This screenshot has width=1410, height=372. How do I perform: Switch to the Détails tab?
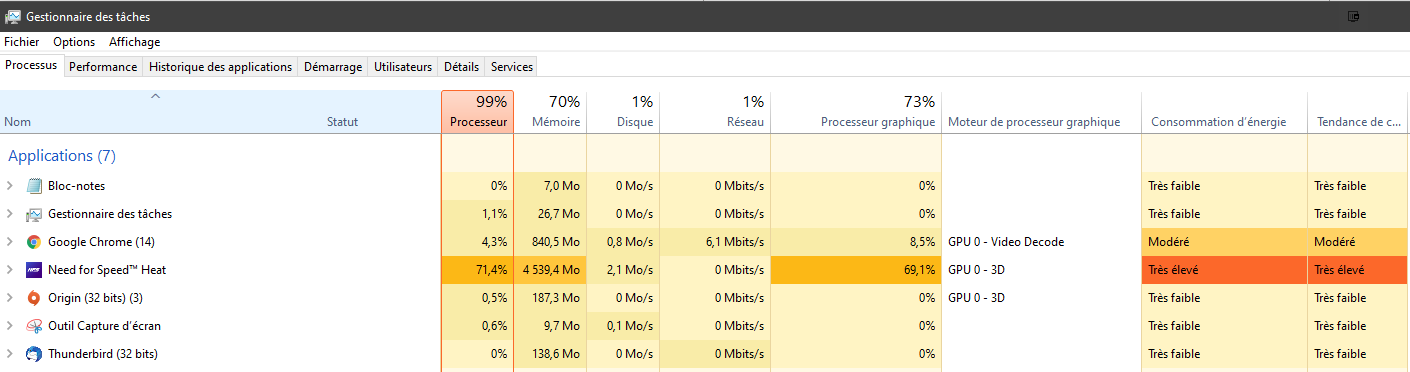[x=462, y=67]
